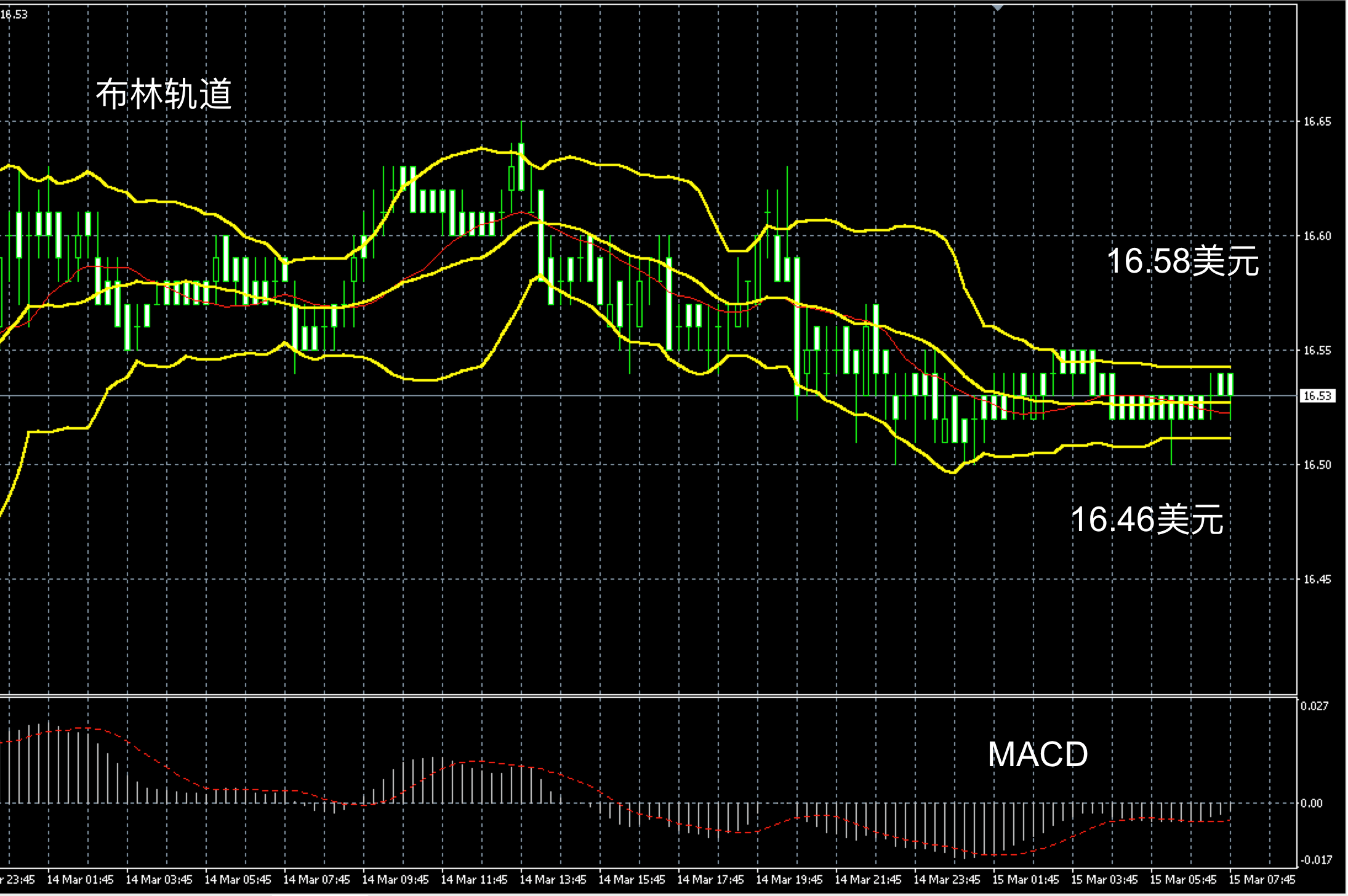Click the 16.45 price scale value
This screenshot has width=1348, height=896.
pos(1317,579)
